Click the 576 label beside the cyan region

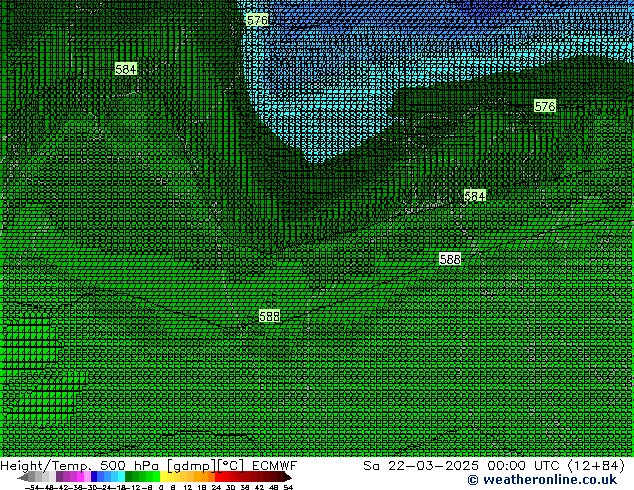(x=257, y=20)
